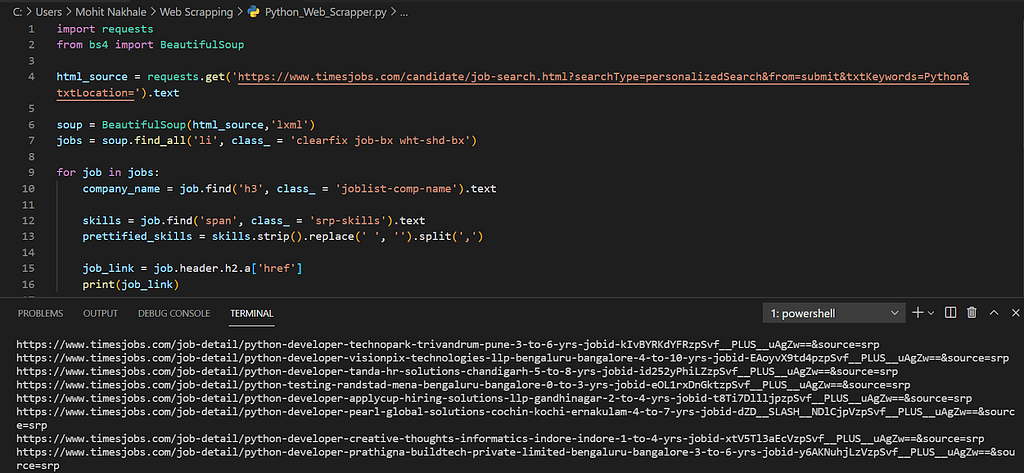Click line number 16 in the gutter
1024x473 pixels.
pos(29,284)
